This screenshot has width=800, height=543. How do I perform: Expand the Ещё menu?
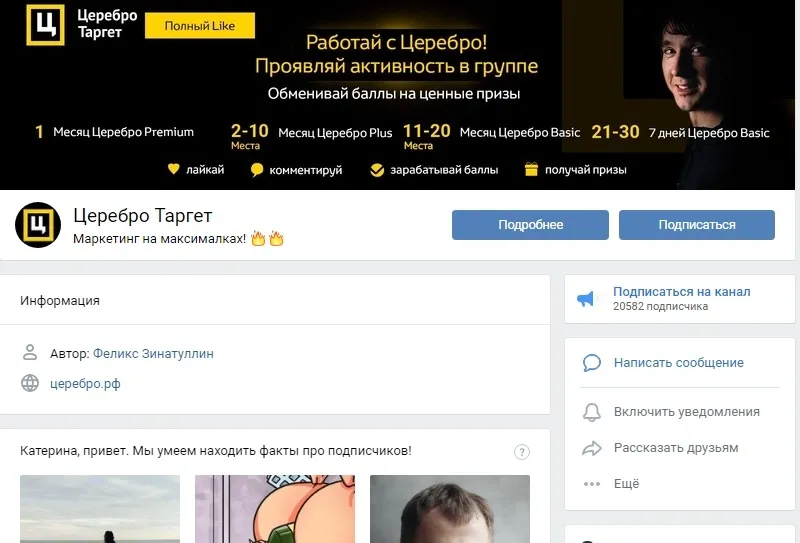point(627,484)
